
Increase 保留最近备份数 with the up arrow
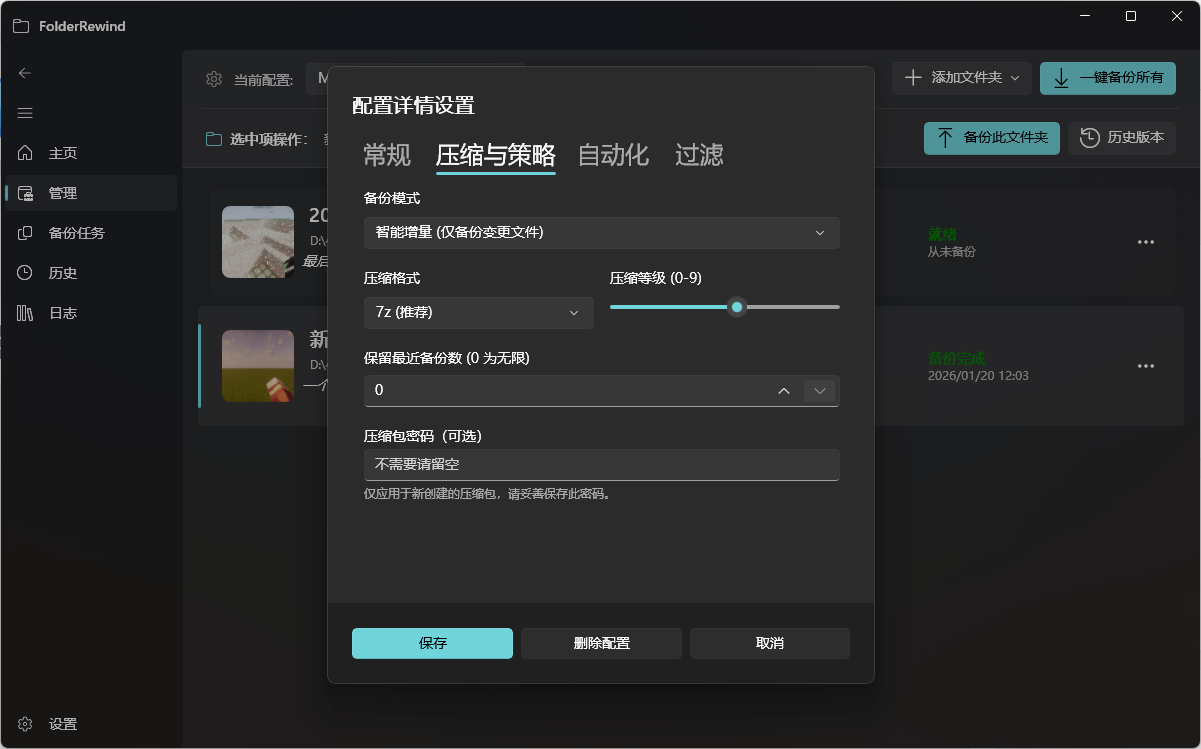pos(784,391)
